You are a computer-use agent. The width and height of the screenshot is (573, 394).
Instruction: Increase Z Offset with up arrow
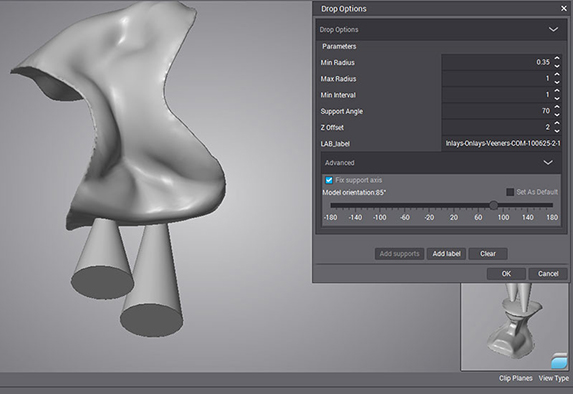(557, 123)
